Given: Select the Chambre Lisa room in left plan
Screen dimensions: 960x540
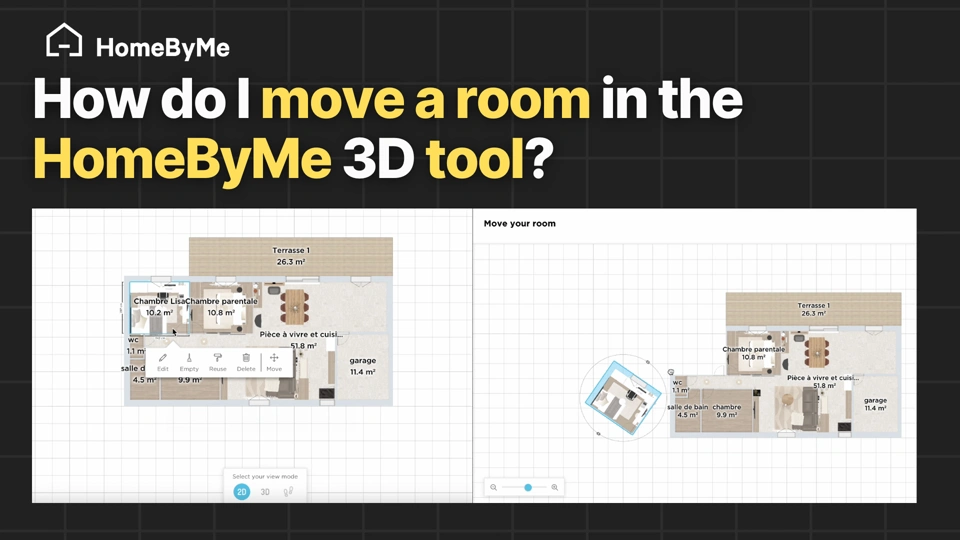Looking at the screenshot, I should (159, 309).
